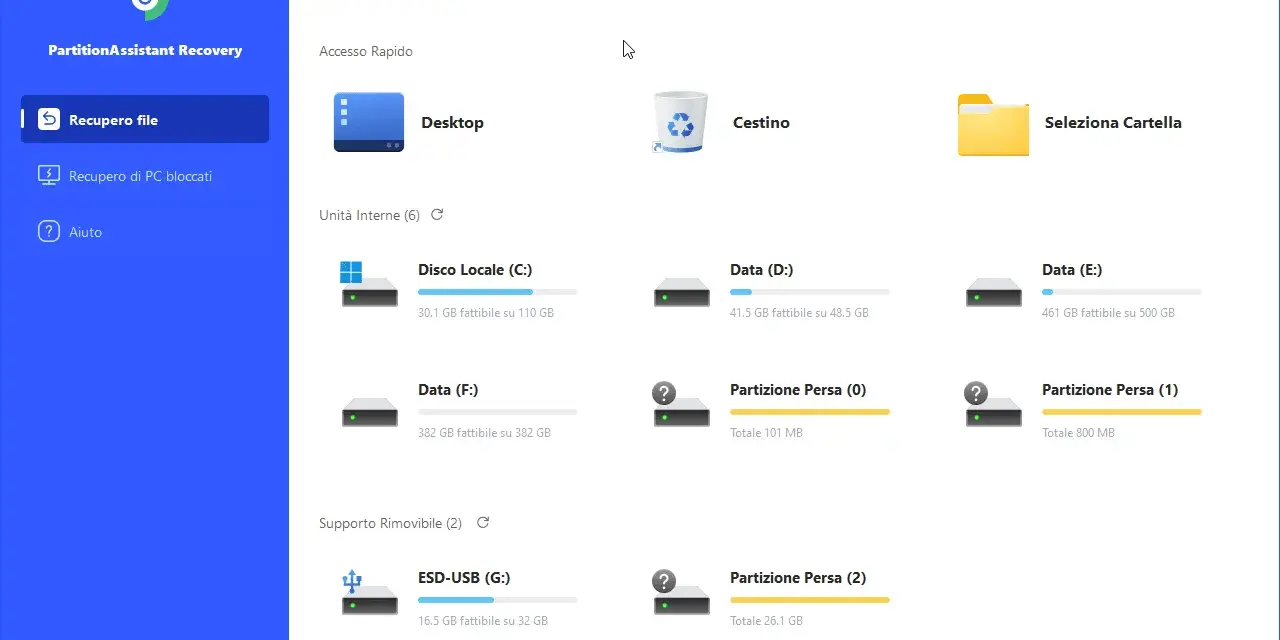Click text '461 GB fattibile su 500 GB'

click(1108, 313)
